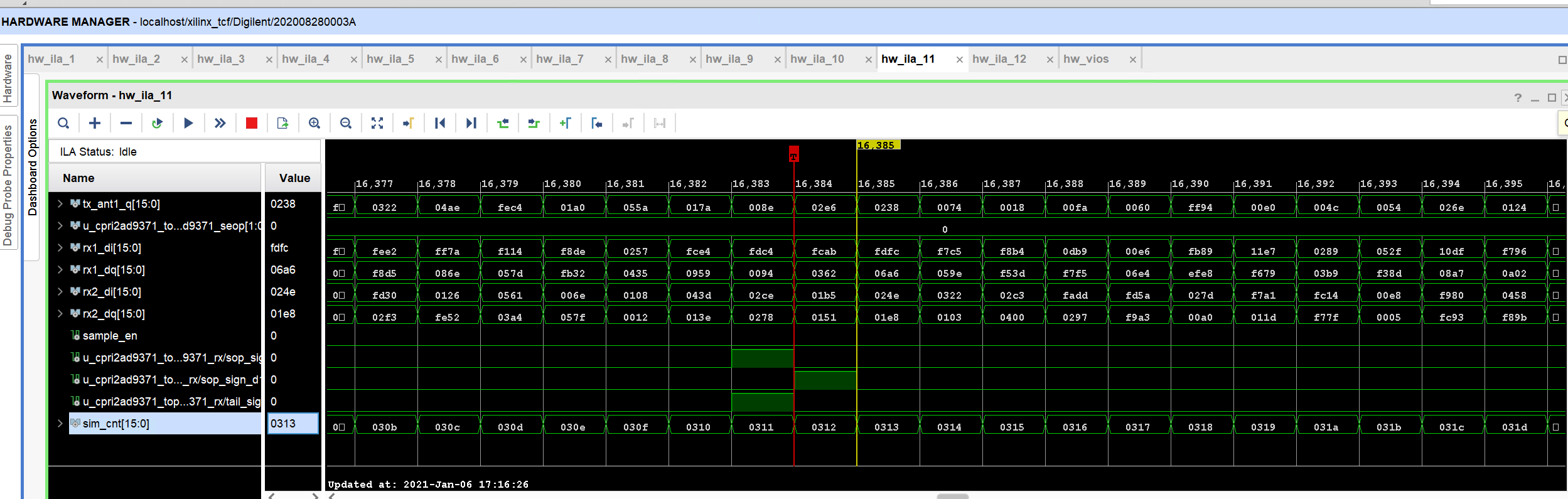
Task: Click the 0400 sample in rx2_dq
Action: point(1012,317)
